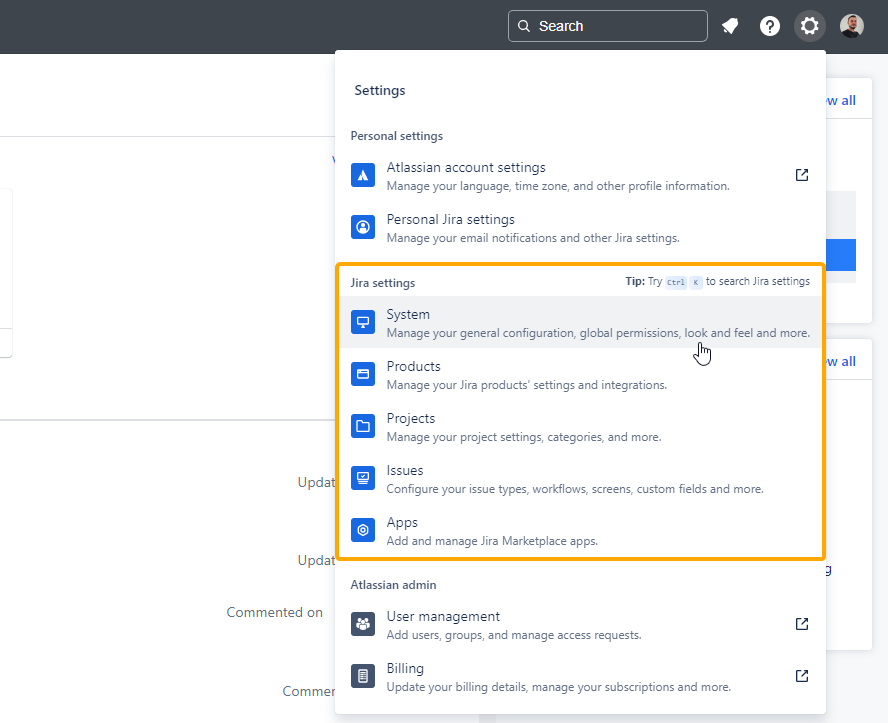The image size is (888, 723).
Task: Click the Personal Jira settings icon
Action: 362,227
